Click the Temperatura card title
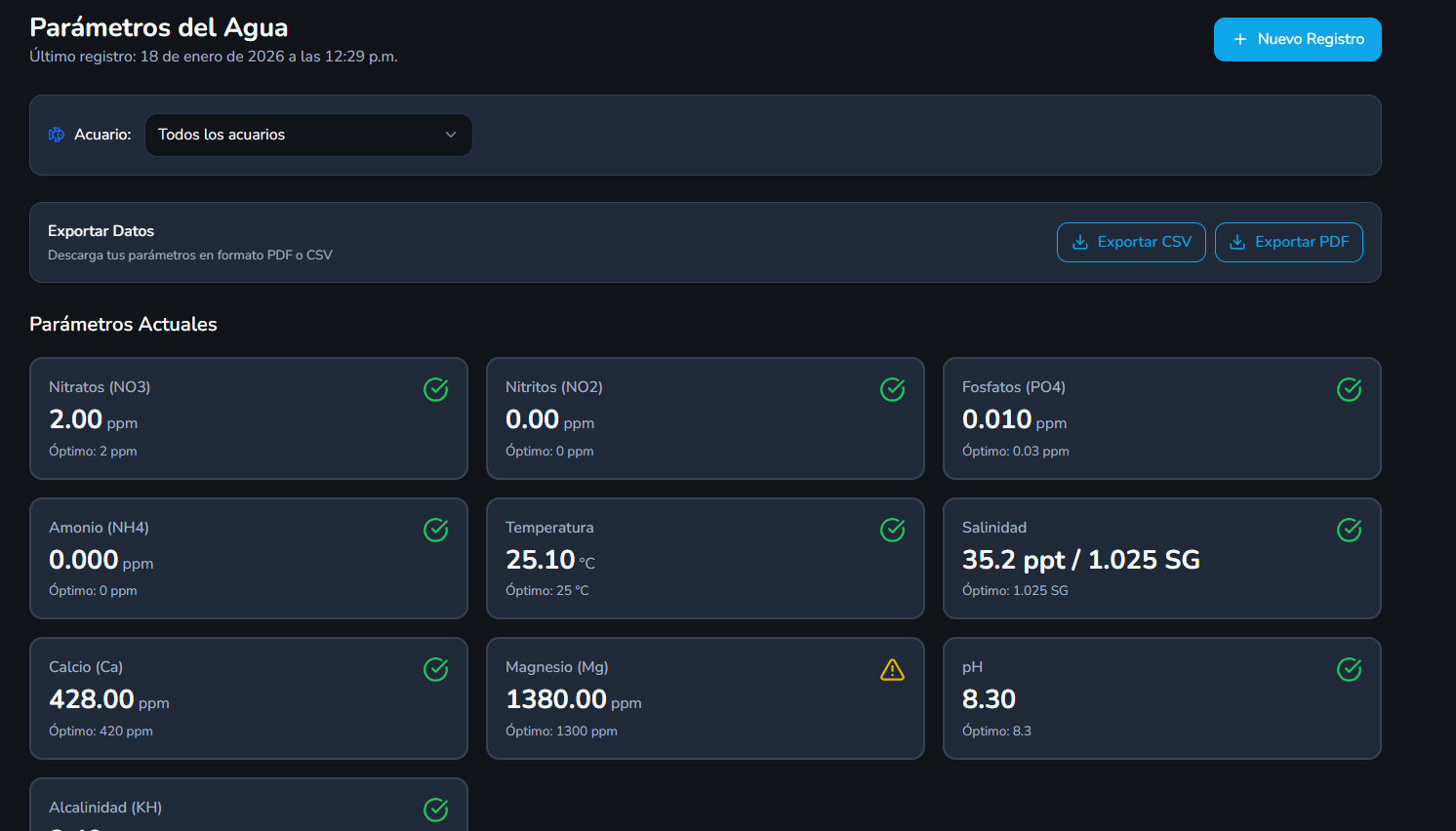The image size is (1456, 831). tap(549, 528)
